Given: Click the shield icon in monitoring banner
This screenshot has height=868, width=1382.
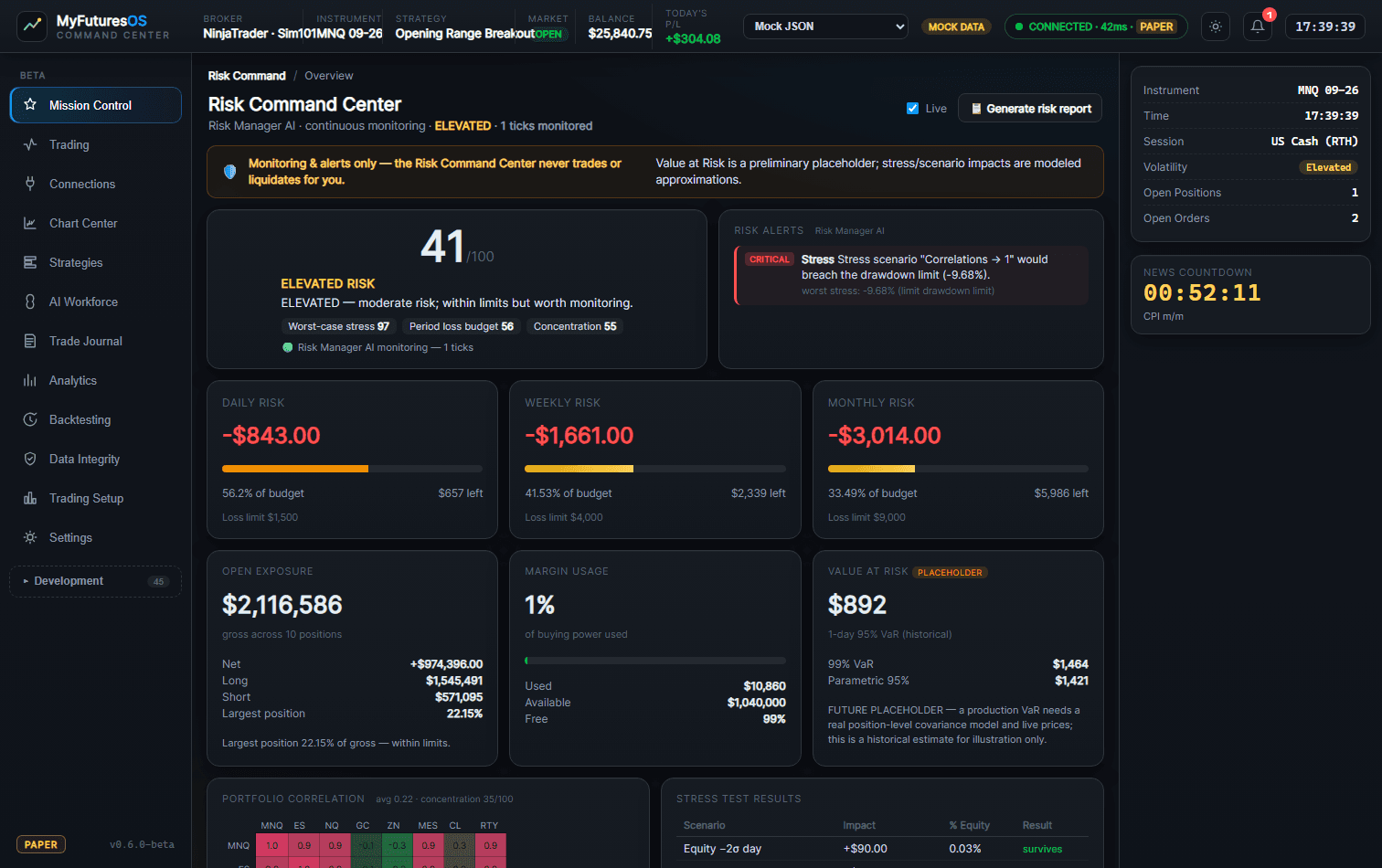Looking at the screenshot, I should click(x=229, y=172).
